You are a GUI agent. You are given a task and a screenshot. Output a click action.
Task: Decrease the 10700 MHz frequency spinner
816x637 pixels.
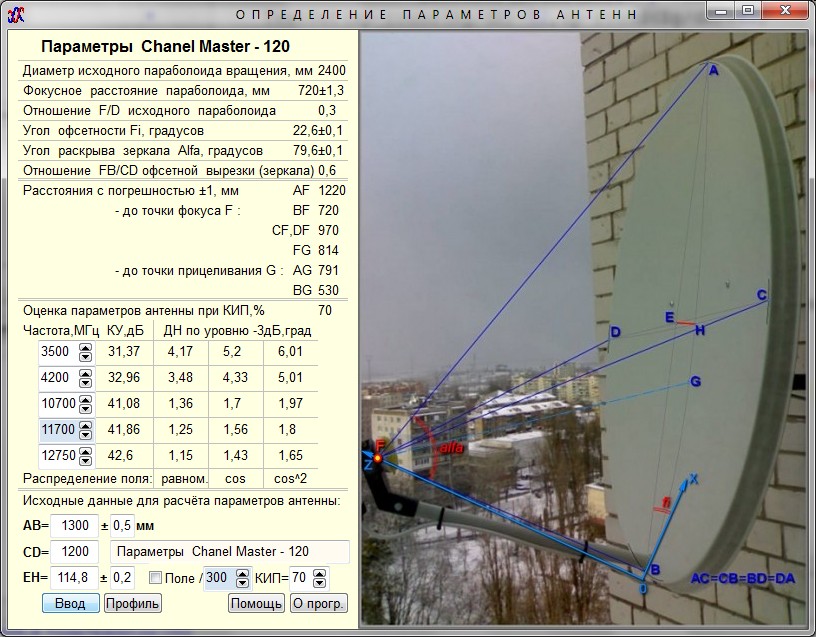(x=85, y=409)
